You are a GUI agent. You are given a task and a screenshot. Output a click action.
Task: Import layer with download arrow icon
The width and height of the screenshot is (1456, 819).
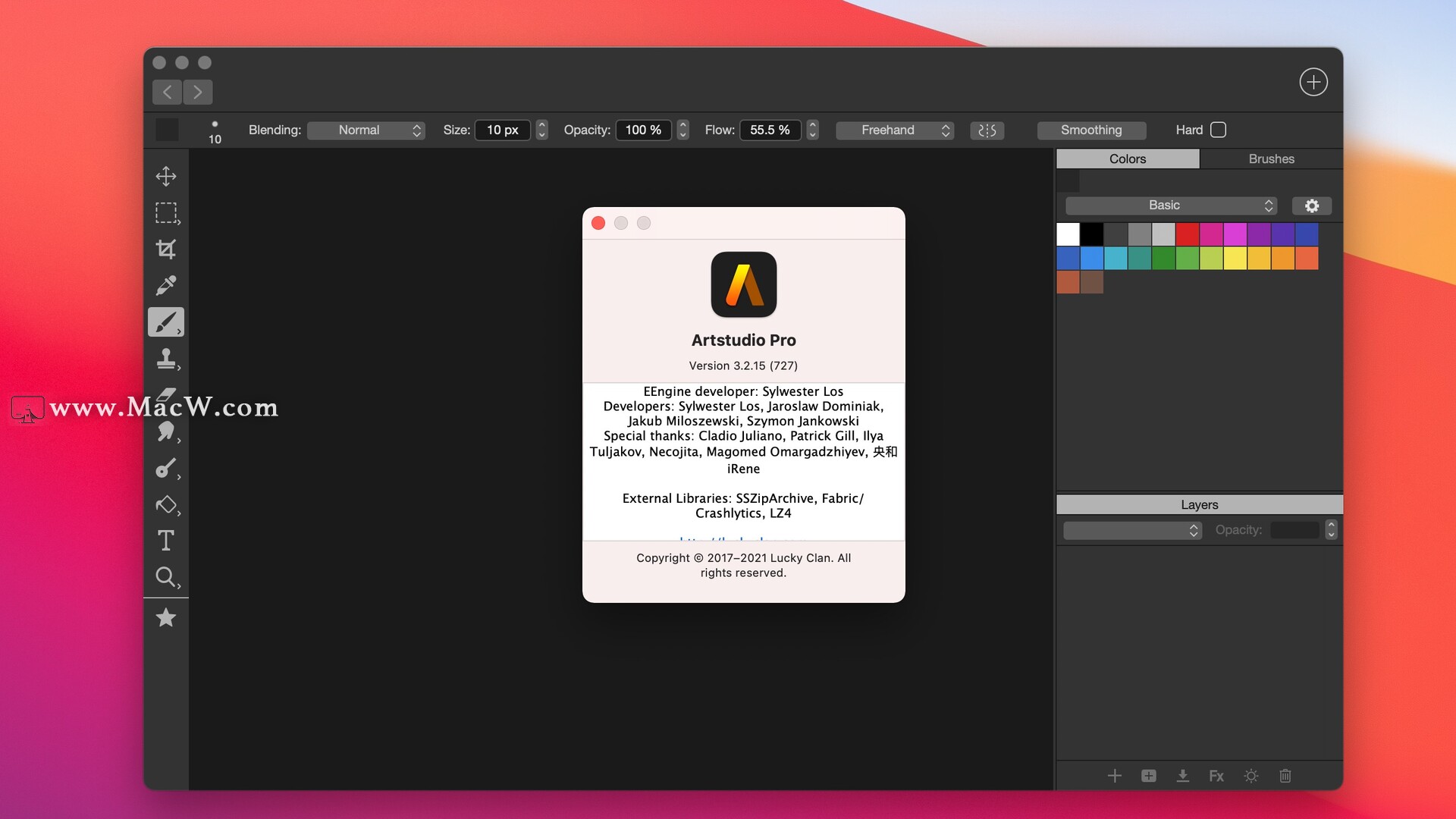tap(1183, 775)
